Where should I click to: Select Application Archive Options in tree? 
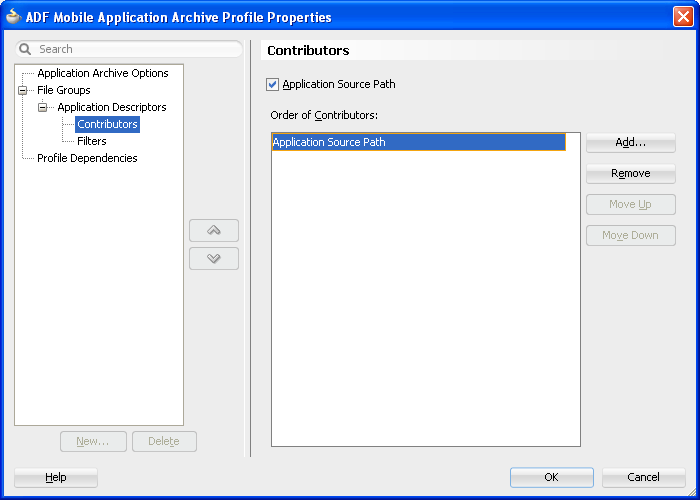point(103,73)
